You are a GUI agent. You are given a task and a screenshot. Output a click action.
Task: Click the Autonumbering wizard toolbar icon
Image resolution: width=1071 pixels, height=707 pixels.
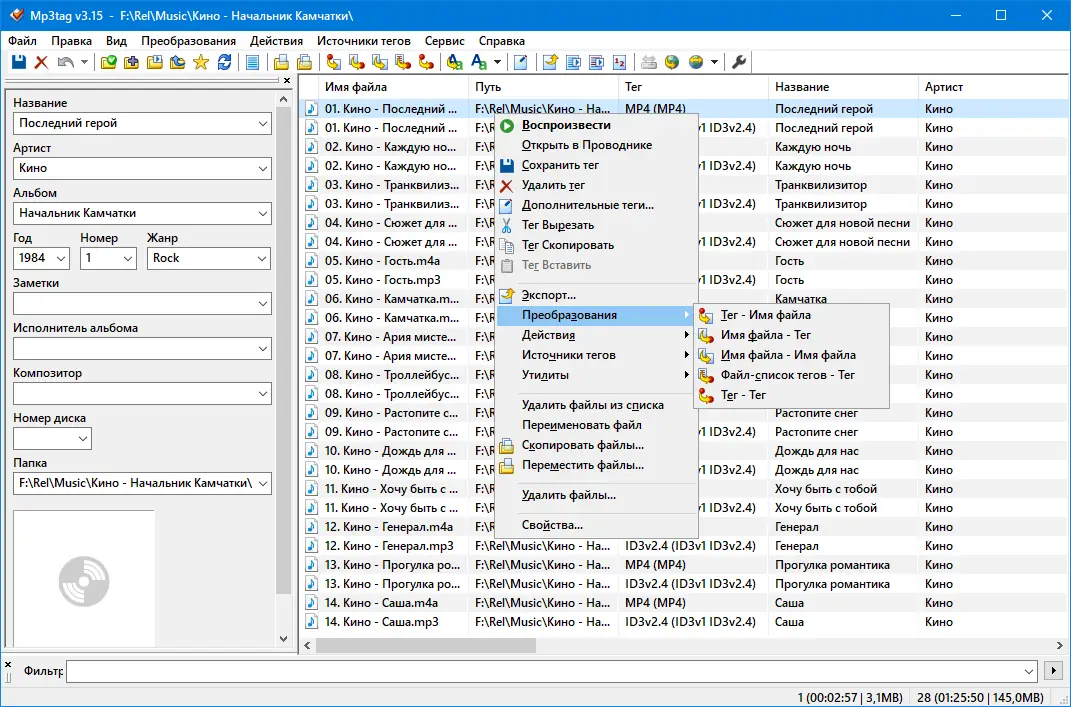pos(619,62)
